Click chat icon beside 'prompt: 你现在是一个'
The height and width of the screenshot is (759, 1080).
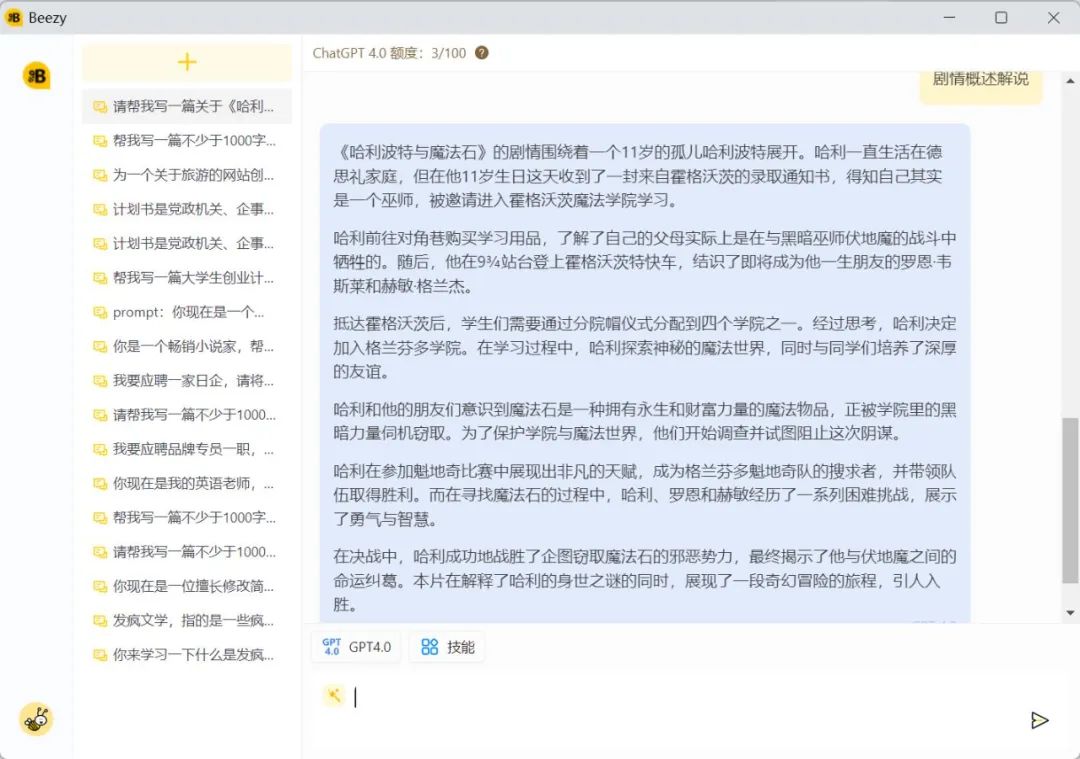100,312
